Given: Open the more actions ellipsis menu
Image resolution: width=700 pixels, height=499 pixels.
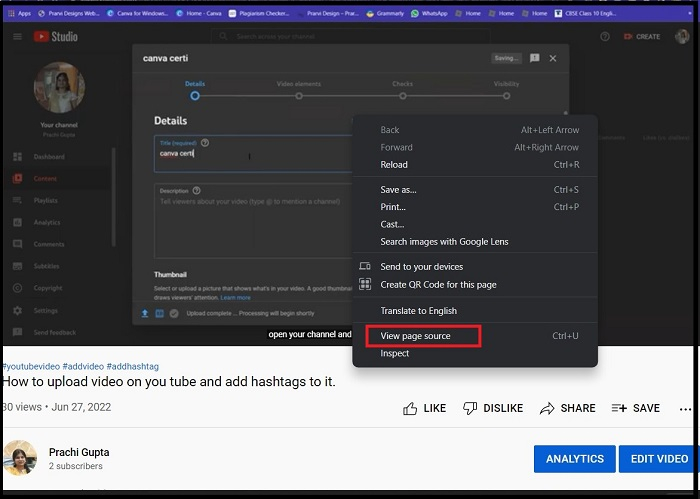Looking at the screenshot, I should click(x=685, y=408).
